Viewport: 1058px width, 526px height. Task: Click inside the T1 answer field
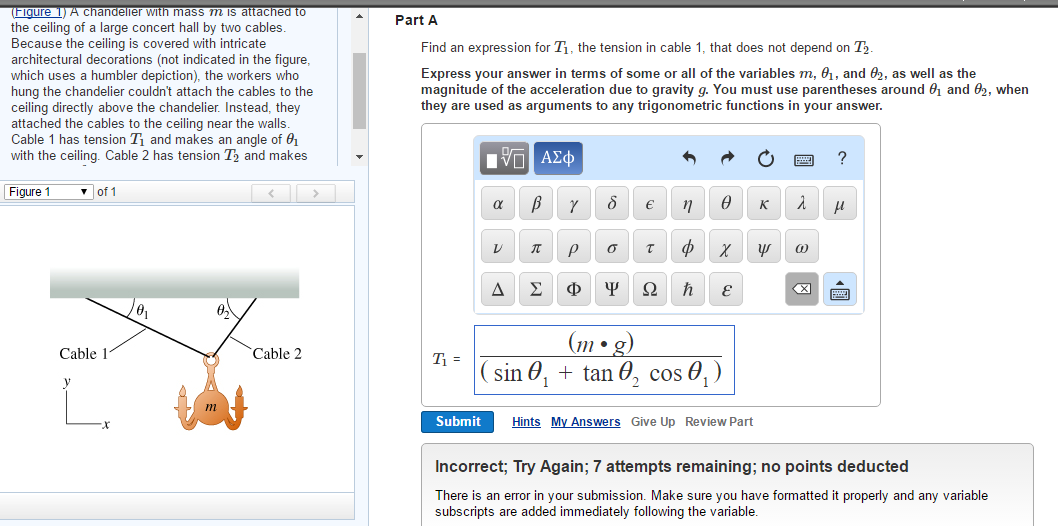(x=604, y=359)
